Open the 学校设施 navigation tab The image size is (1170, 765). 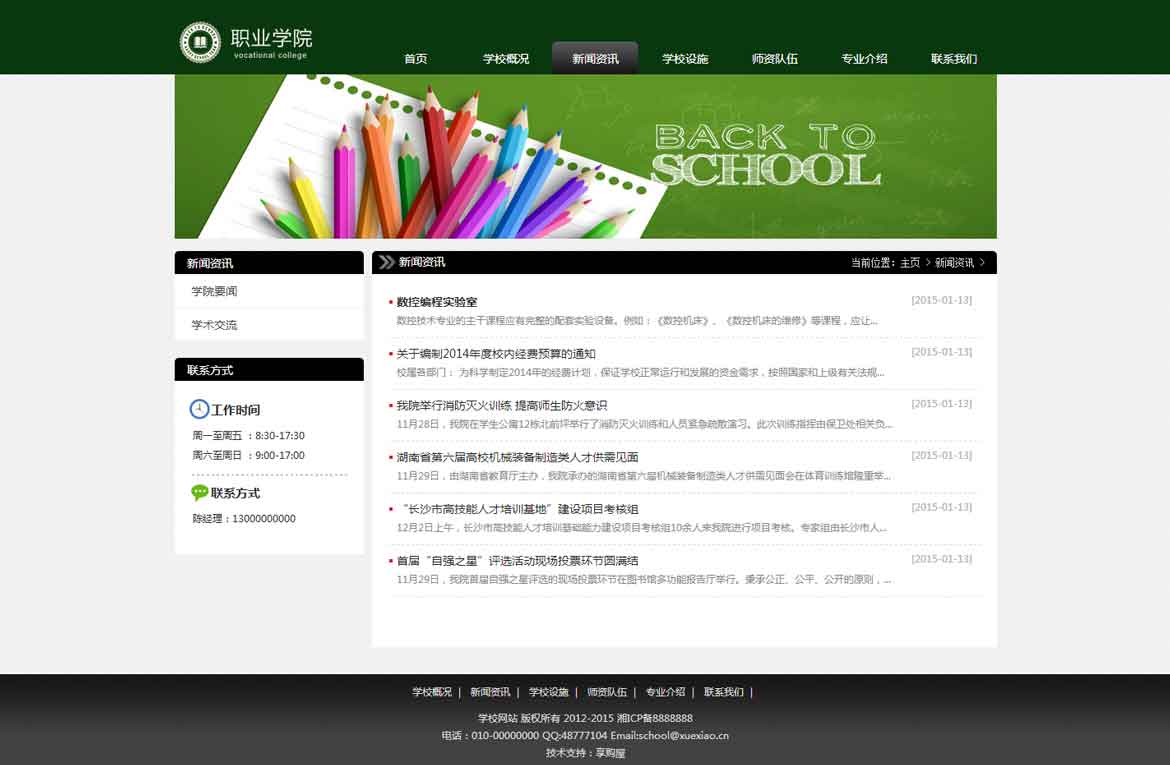pos(685,58)
